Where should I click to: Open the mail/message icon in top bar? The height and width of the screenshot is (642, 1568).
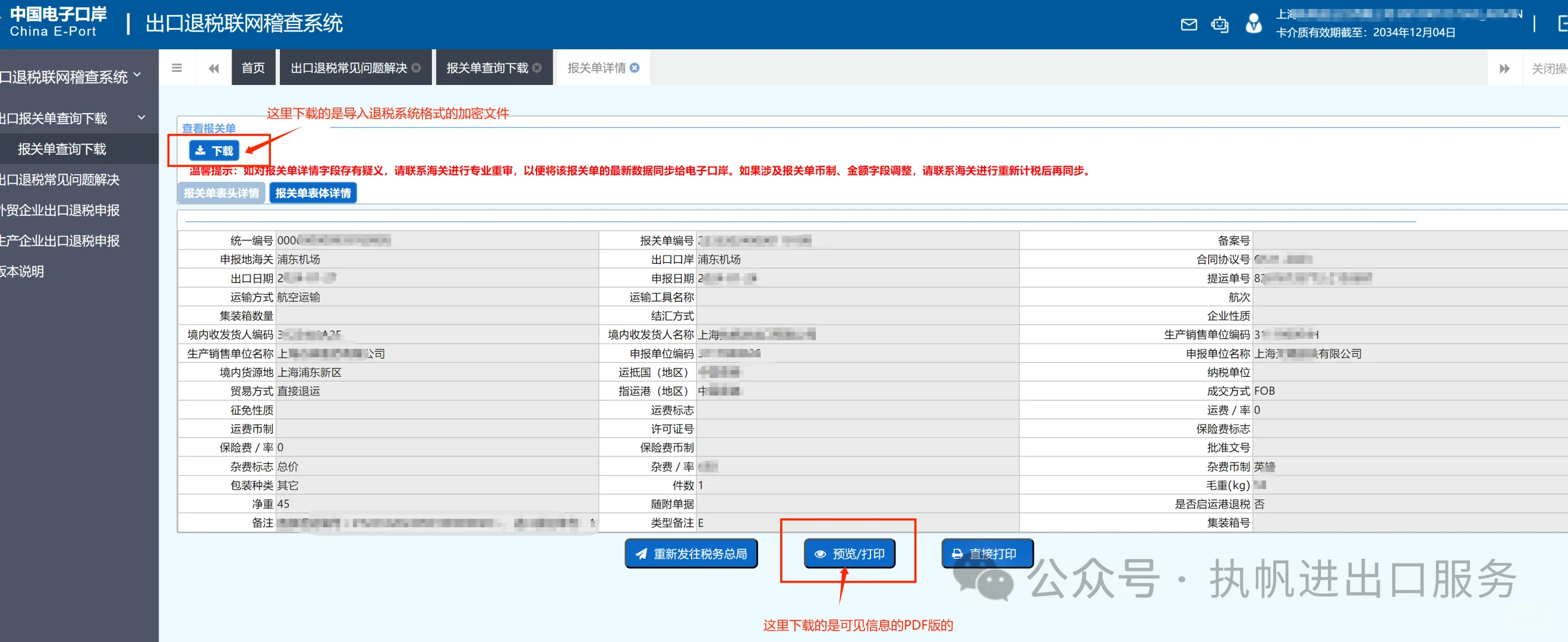pyautogui.click(x=1188, y=25)
